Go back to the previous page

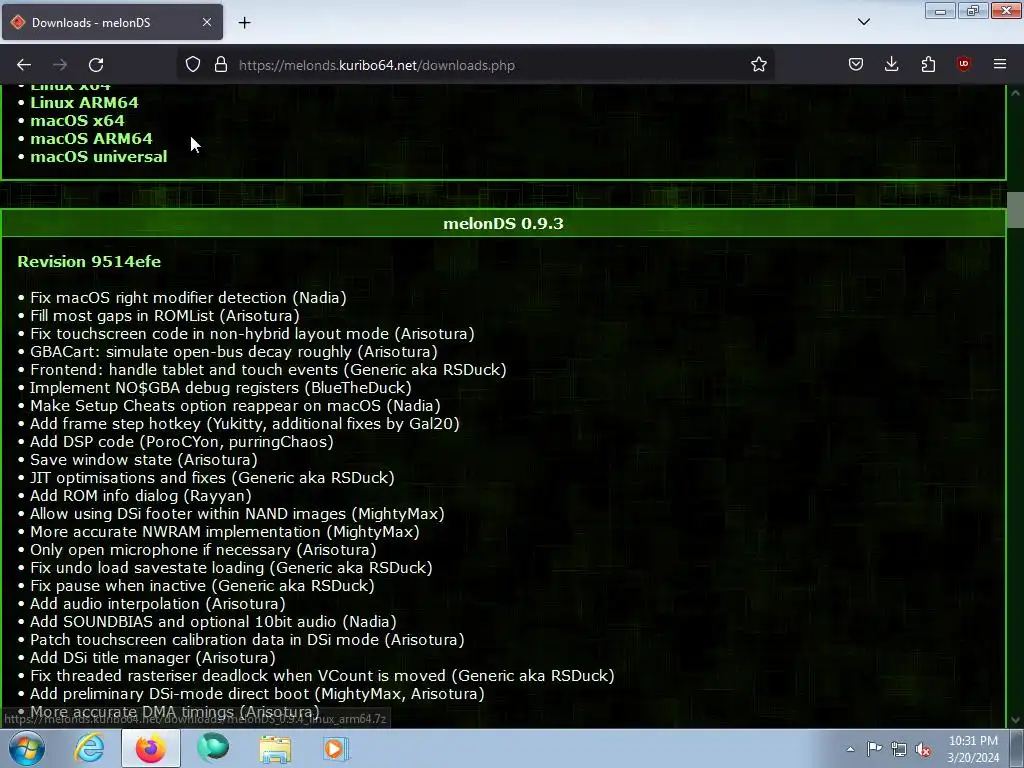coord(24,65)
